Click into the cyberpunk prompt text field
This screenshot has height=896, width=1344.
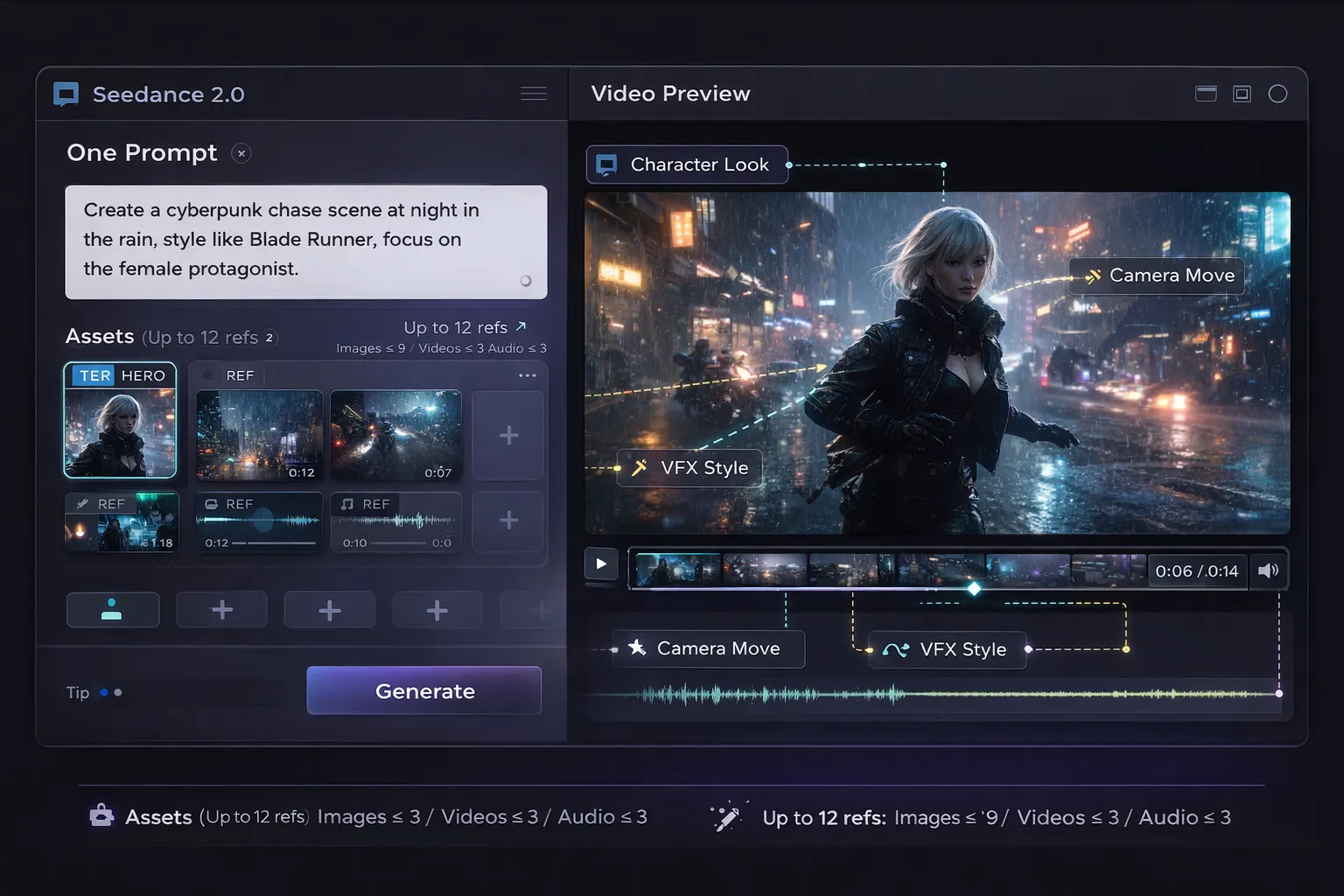(305, 241)
